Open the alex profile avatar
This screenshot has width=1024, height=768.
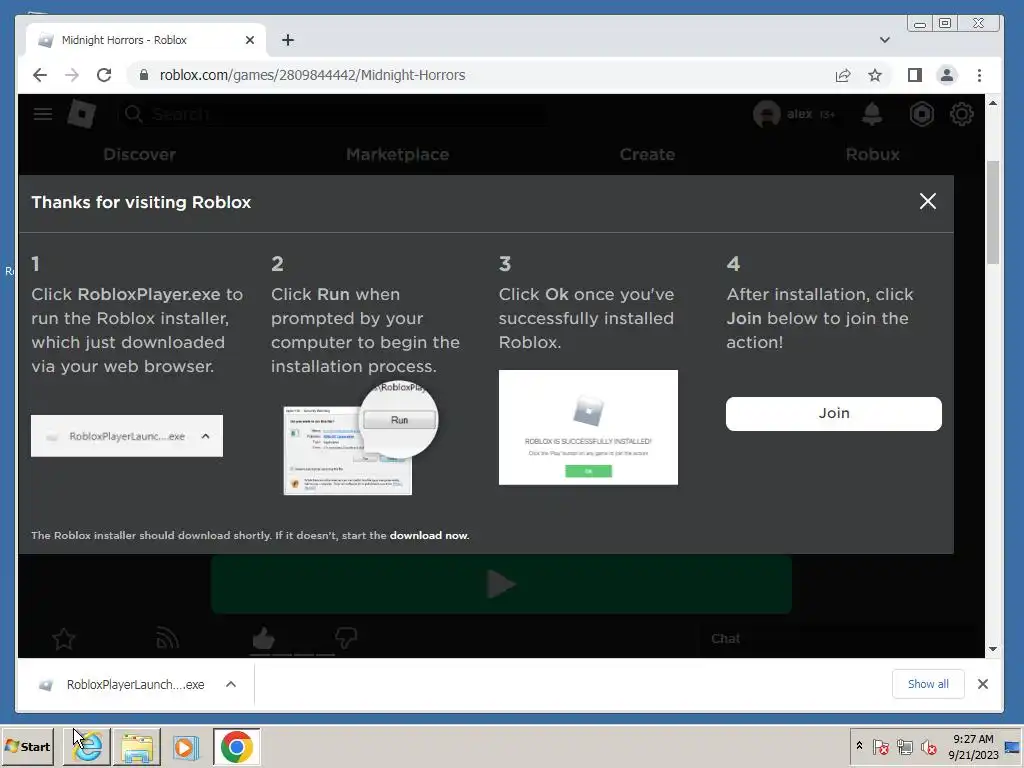point(767,114)
